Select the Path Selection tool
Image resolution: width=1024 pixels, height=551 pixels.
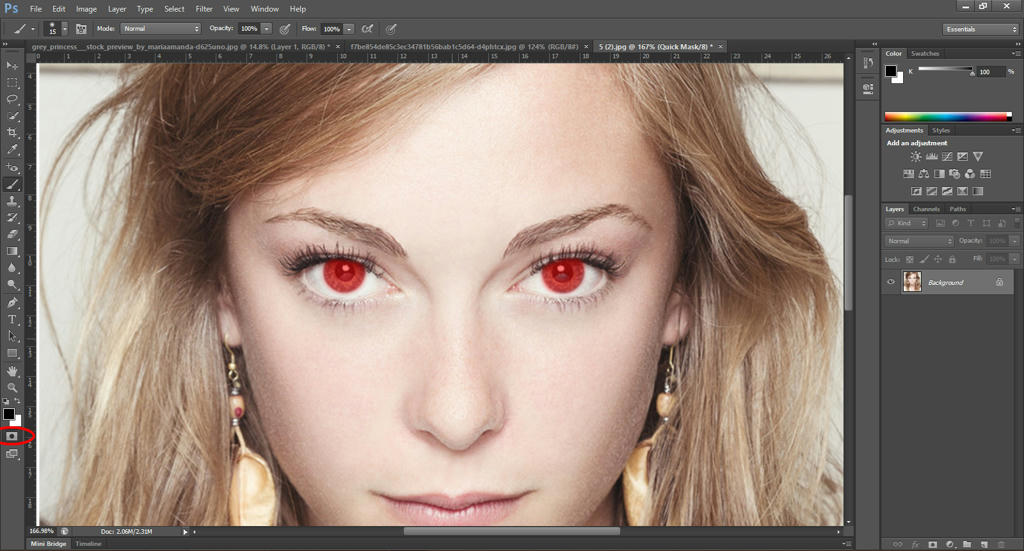(12, 336)
